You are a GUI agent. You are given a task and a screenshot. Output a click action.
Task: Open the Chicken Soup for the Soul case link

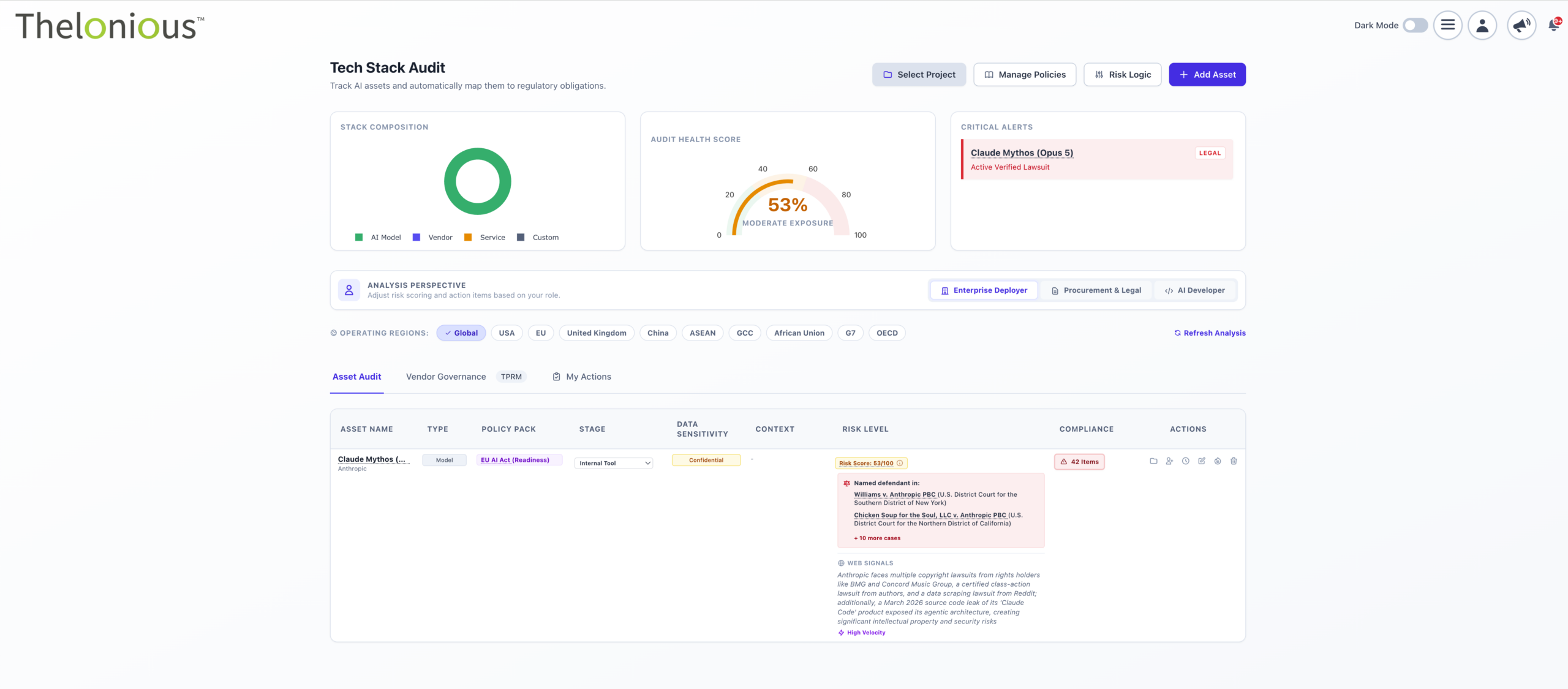[x=930, y=516]
